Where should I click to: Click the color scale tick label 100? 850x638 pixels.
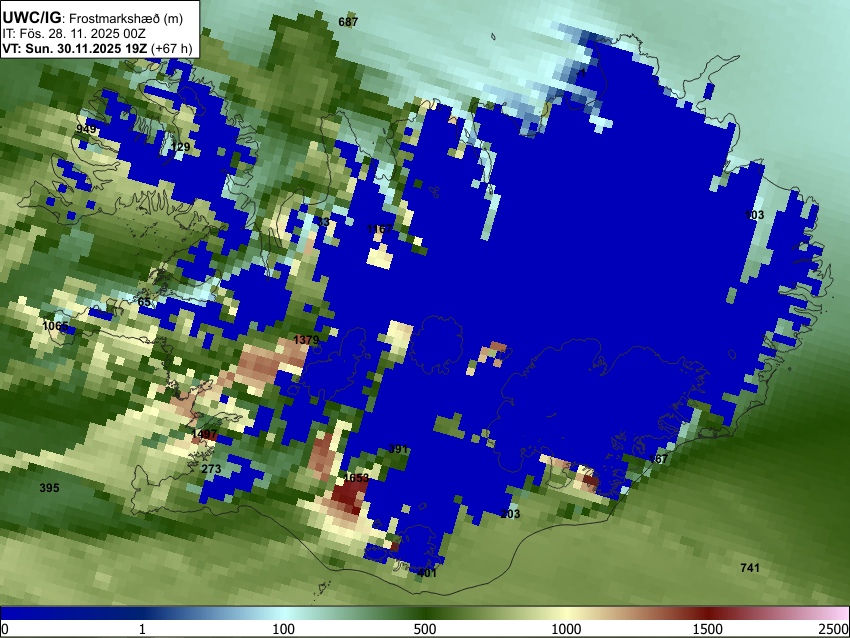click(284, 629)
